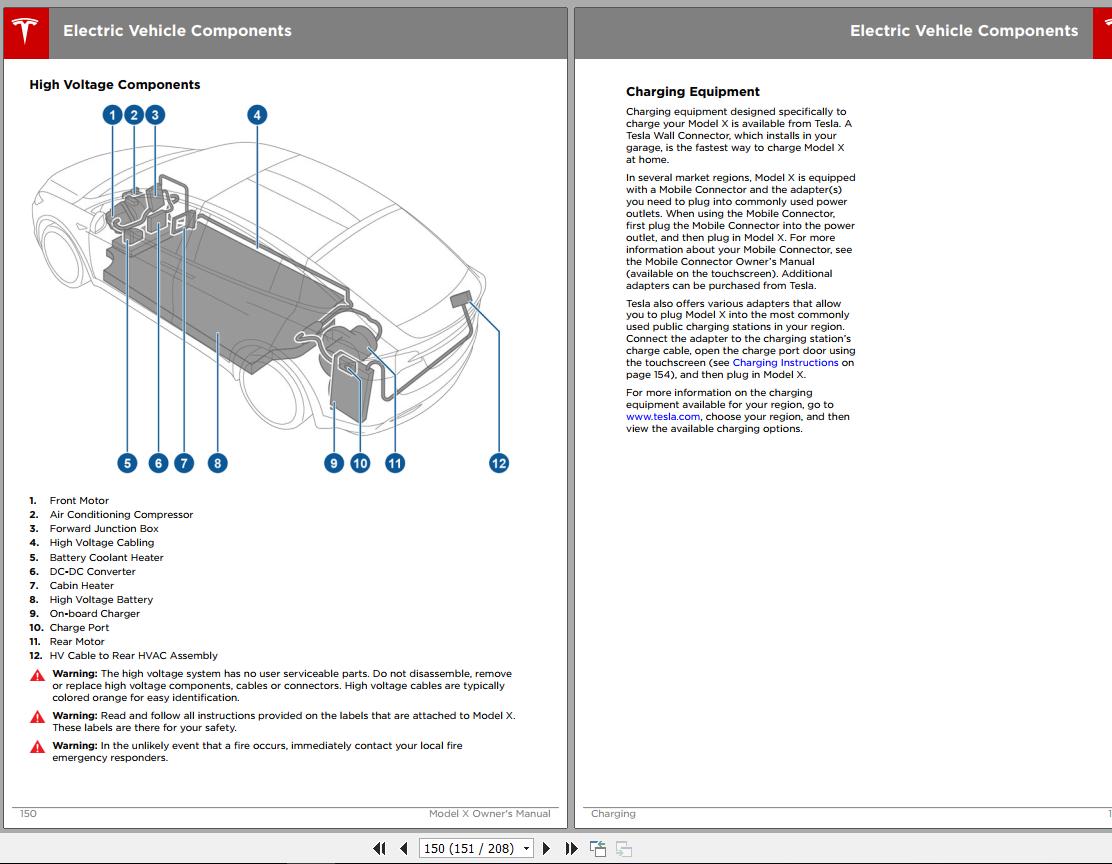Viewport: 1112px width, 864px height.
Task: Click callout number 8 for High Voltage Battery
Action: pyautogui.click(x=217, y=463)
